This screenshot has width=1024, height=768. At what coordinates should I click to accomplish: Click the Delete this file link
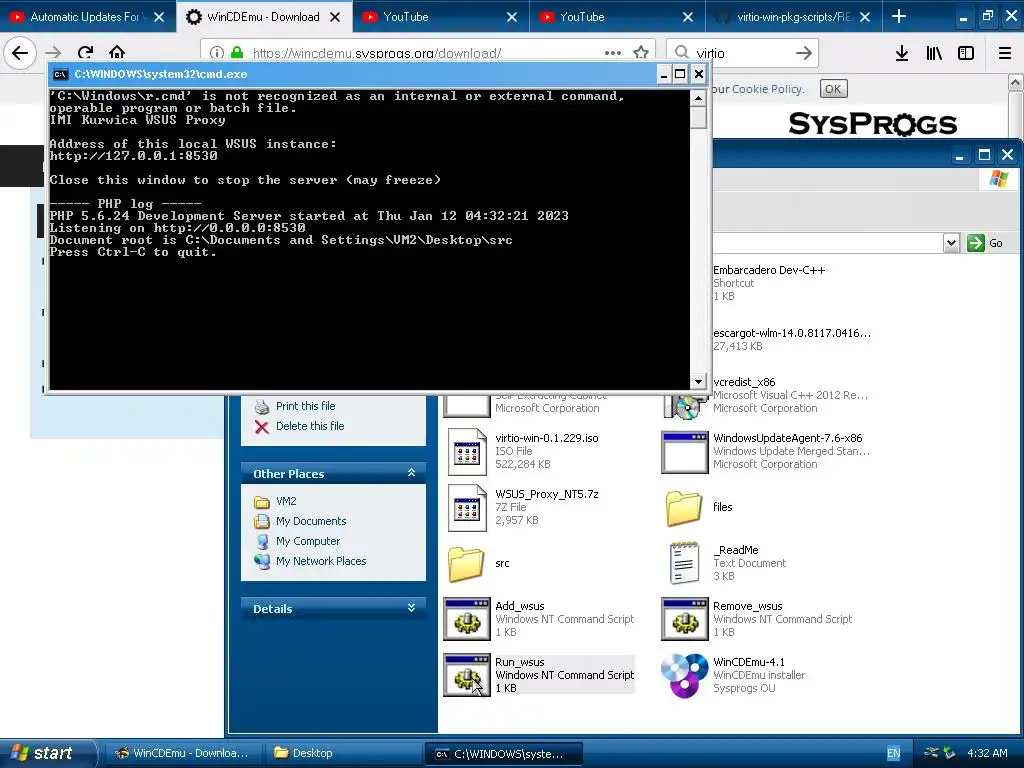[x=310, y=426]
